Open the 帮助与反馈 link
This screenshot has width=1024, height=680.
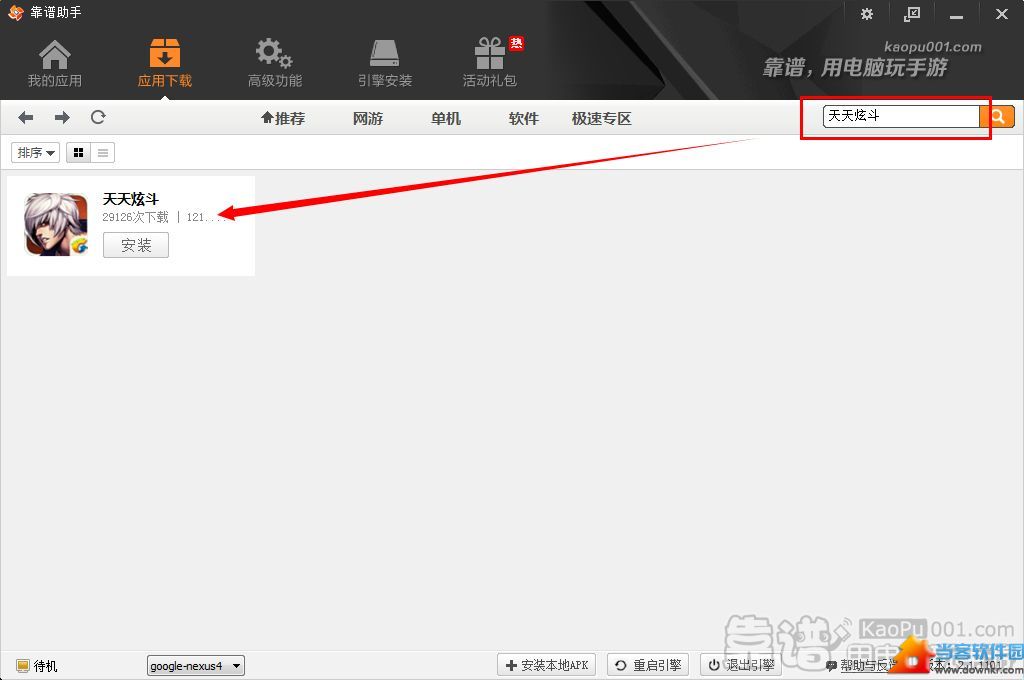tap(865, 666)
